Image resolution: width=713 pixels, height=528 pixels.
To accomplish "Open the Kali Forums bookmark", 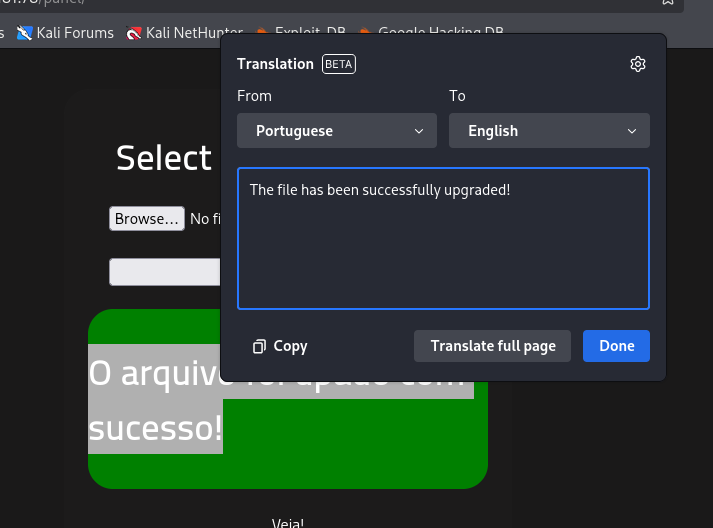I will coord(74,33).
